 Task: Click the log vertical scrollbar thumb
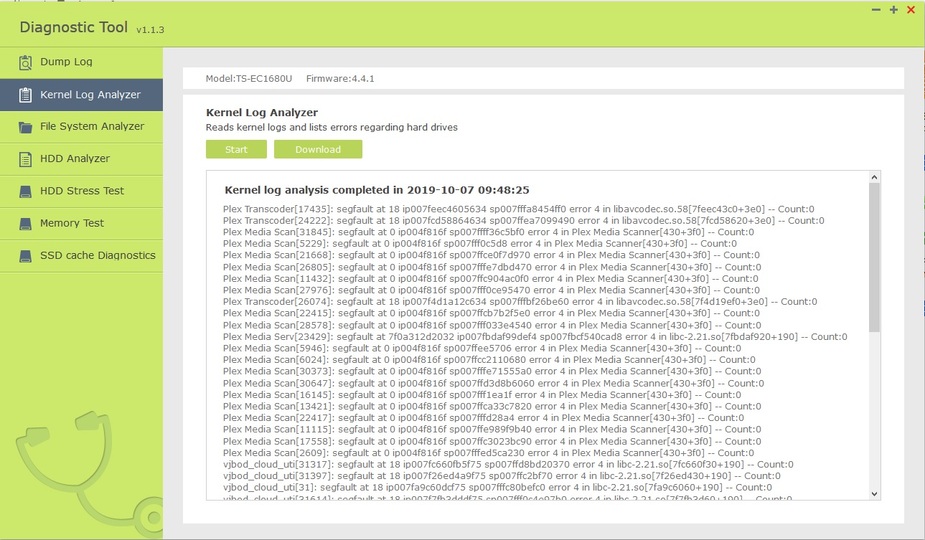click(874, 257)
